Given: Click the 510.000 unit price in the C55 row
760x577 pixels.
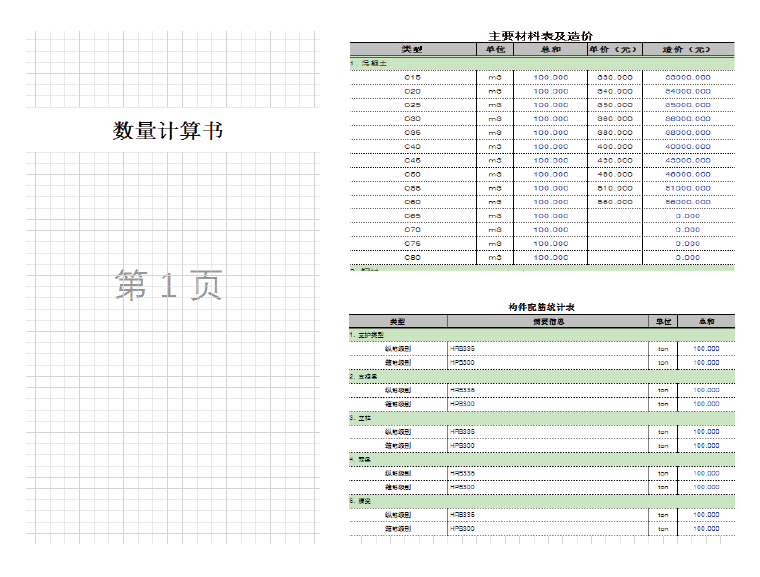Looking at the screenshot, I should click(615, 189).
